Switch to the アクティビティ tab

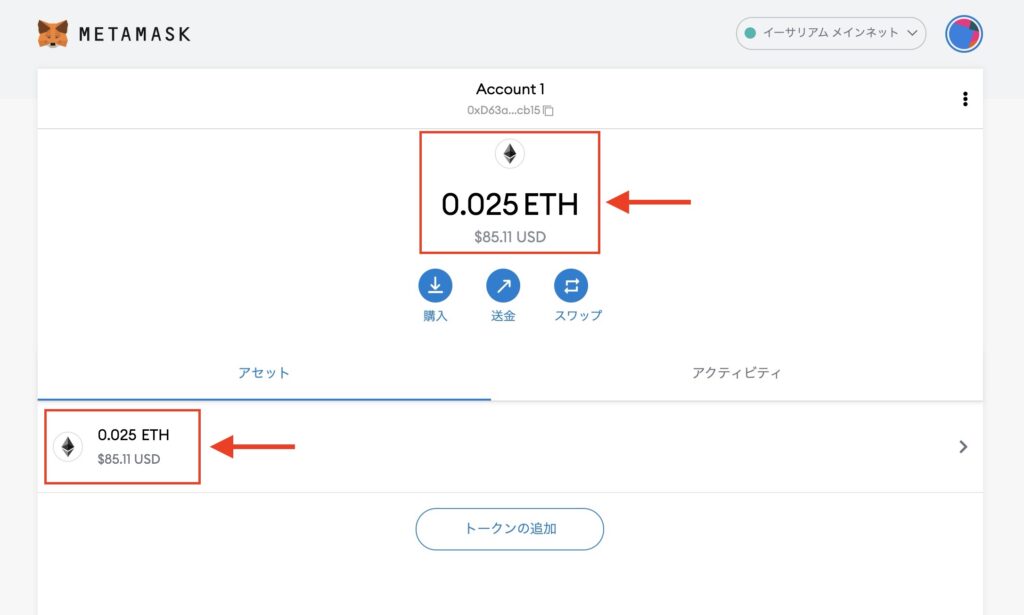[737, 373]
